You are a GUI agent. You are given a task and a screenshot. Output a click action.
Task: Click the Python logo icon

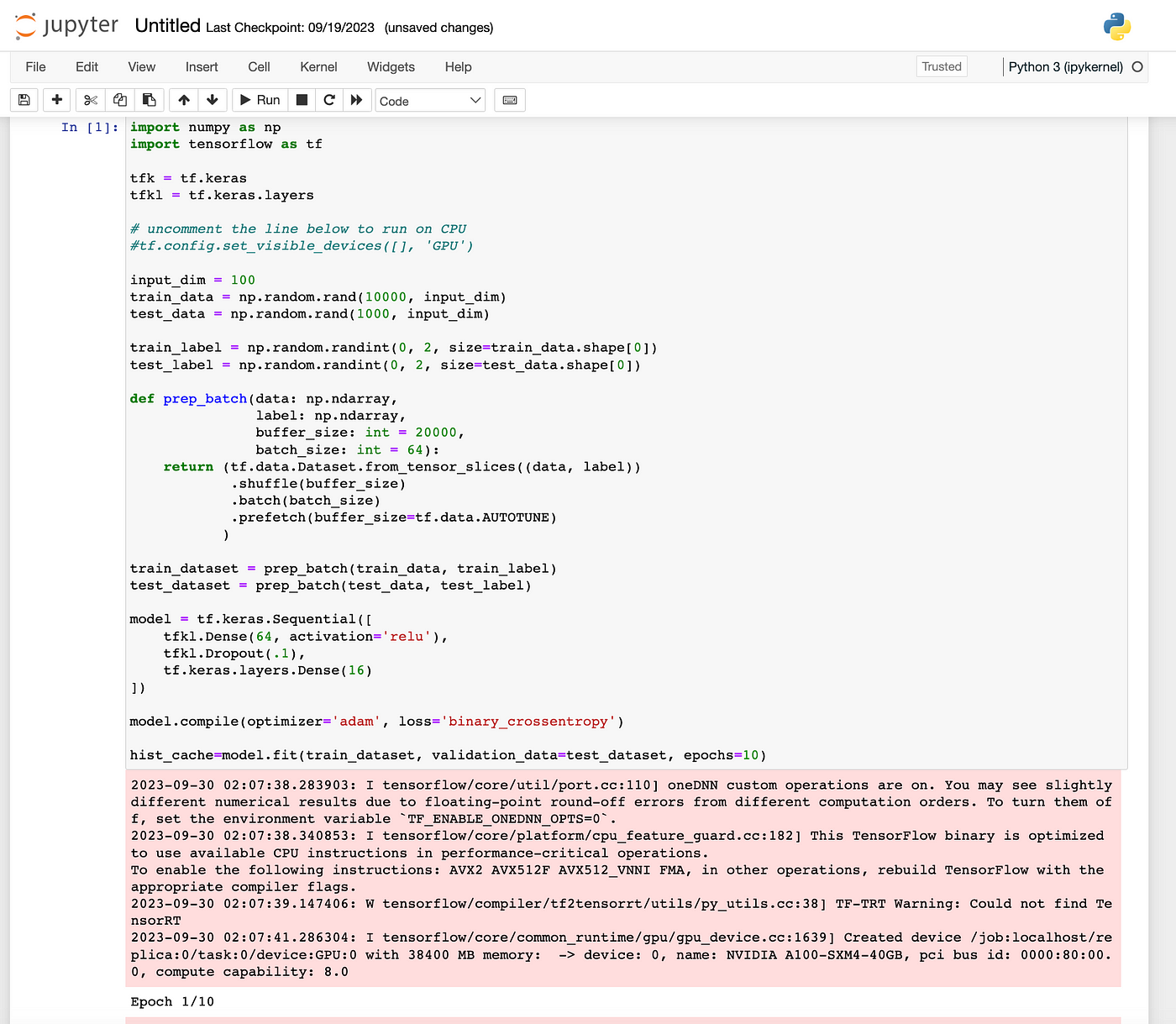tap(1117, 27)
